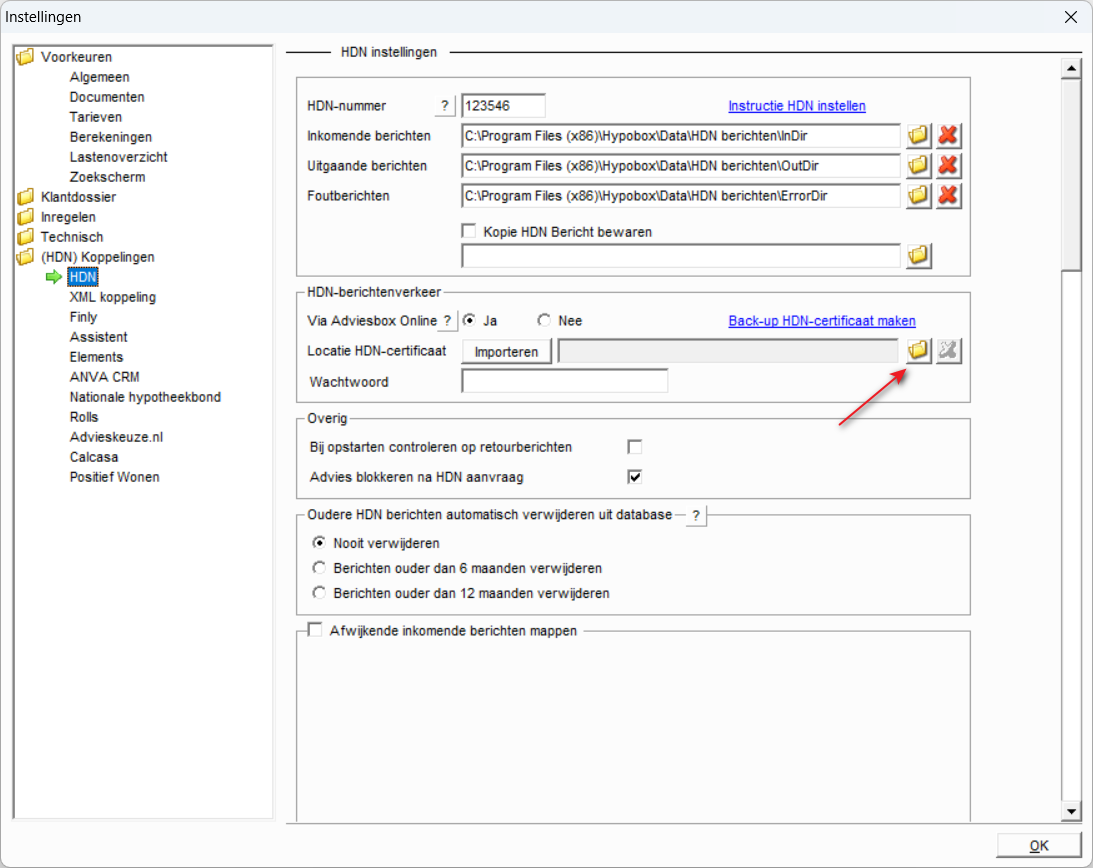
Task: Click the green arrow next to HDN
Action: click(54, 277)
